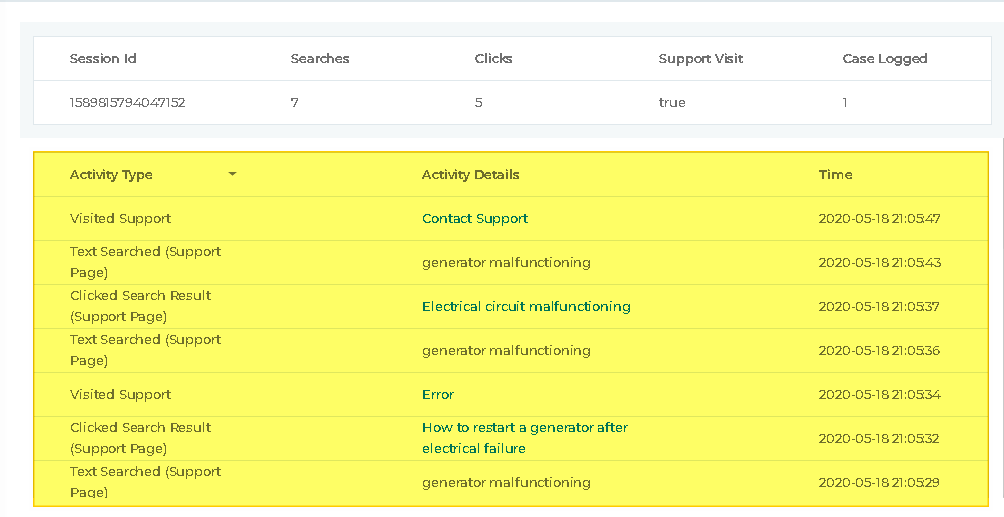Select the Clicks column header
This screenshot has height=517, width=1004.
pos(493,58)
